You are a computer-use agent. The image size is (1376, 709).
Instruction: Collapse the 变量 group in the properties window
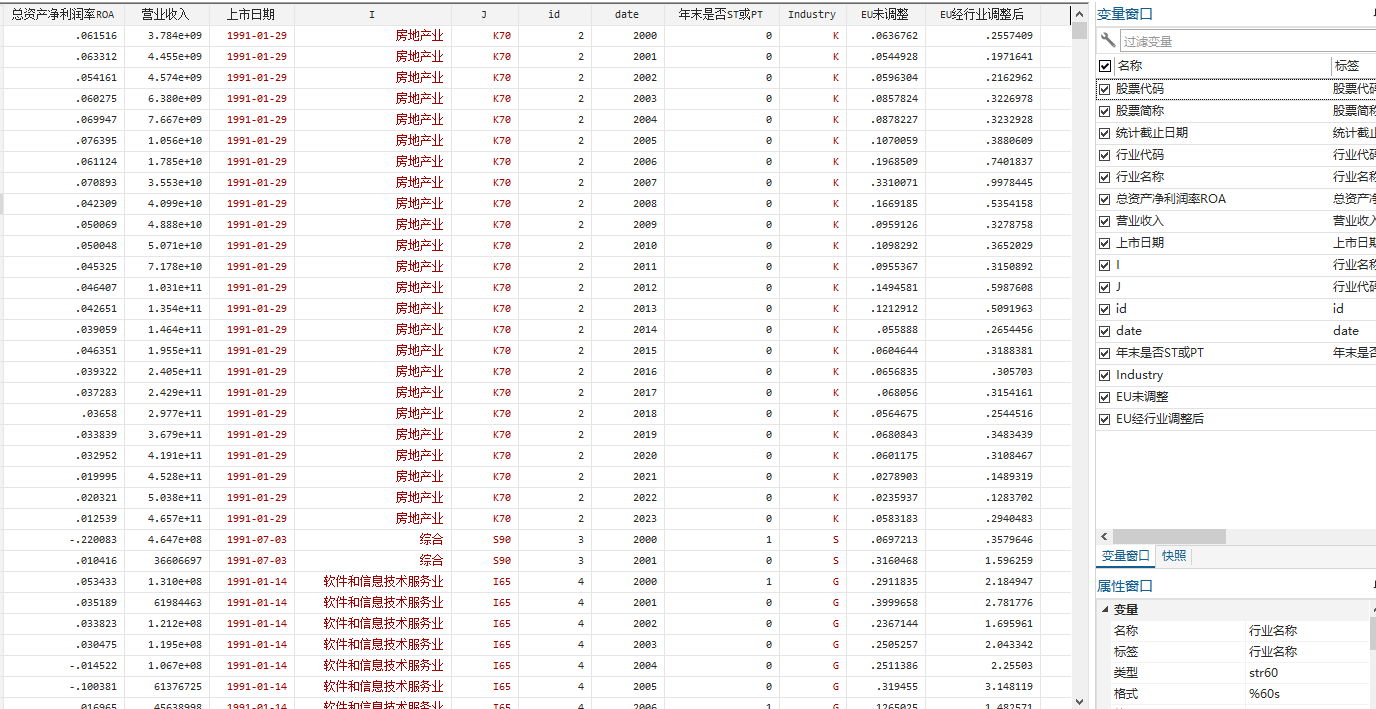pyautogui.click(x=1105, y=610)
